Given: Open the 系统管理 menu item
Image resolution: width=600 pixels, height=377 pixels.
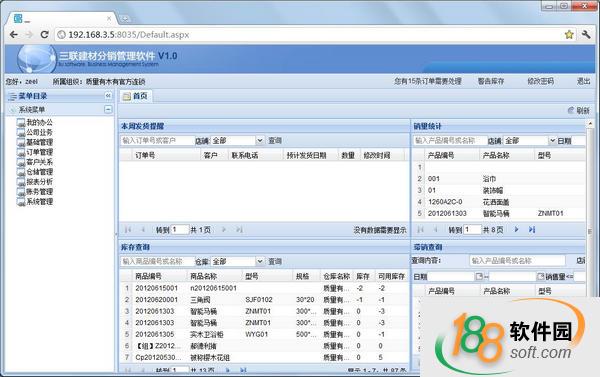Looking at the screenshot, I should click(39, 202).
